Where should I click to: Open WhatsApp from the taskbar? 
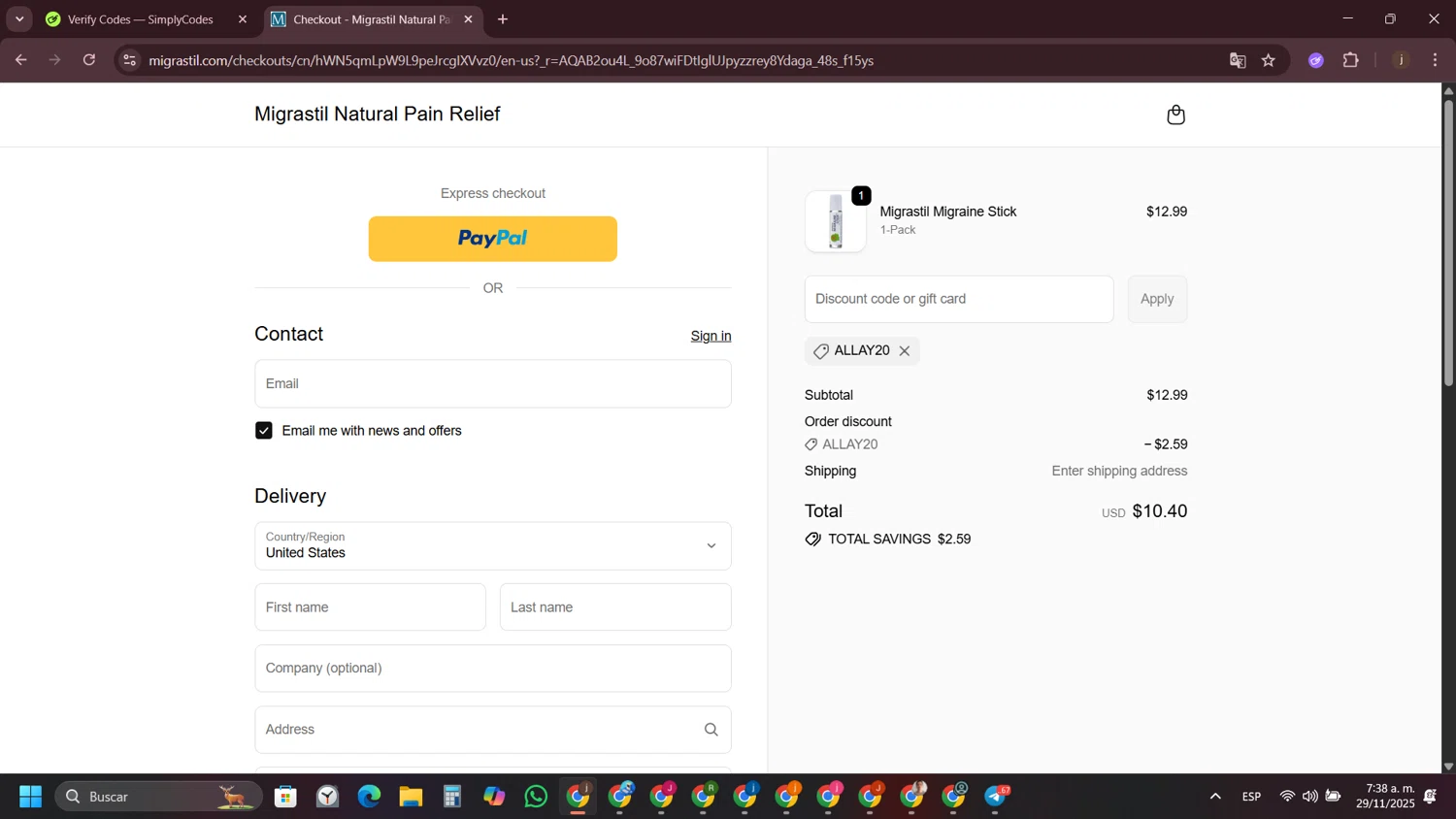[x=536, y=797]
